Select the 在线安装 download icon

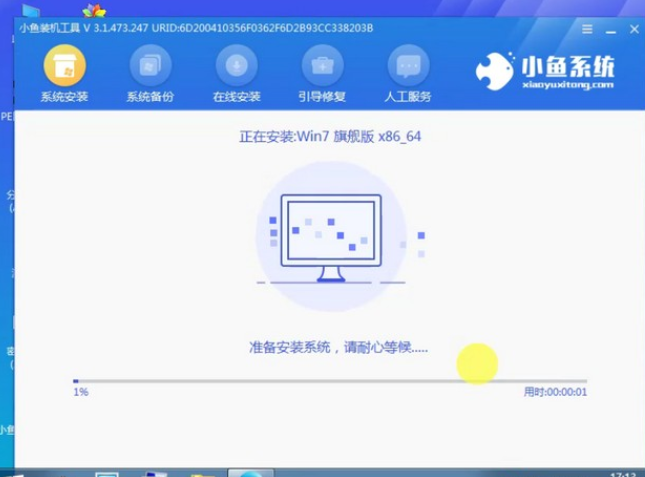point(237,66)
